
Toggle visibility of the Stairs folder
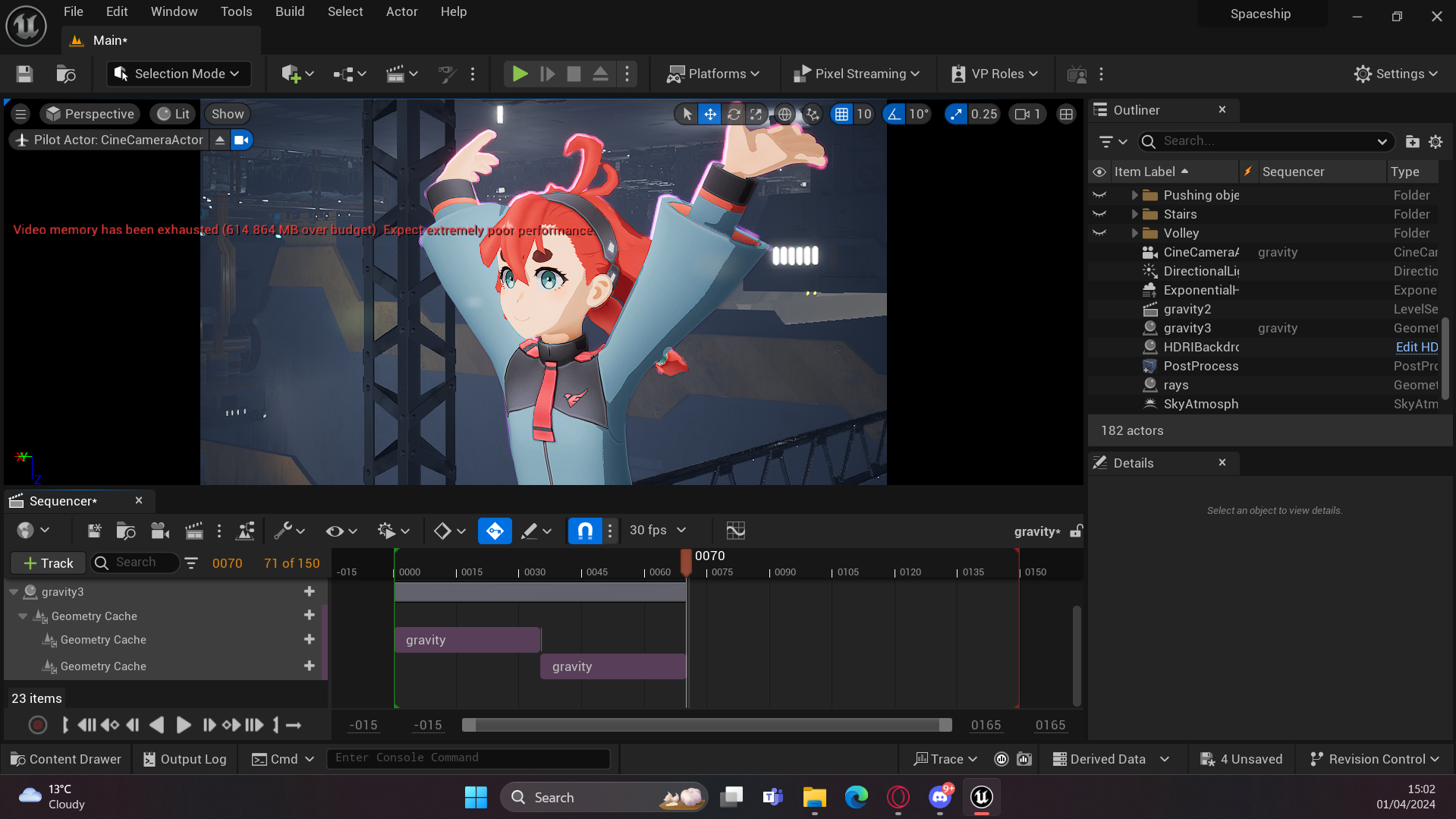click(1099, 214)
